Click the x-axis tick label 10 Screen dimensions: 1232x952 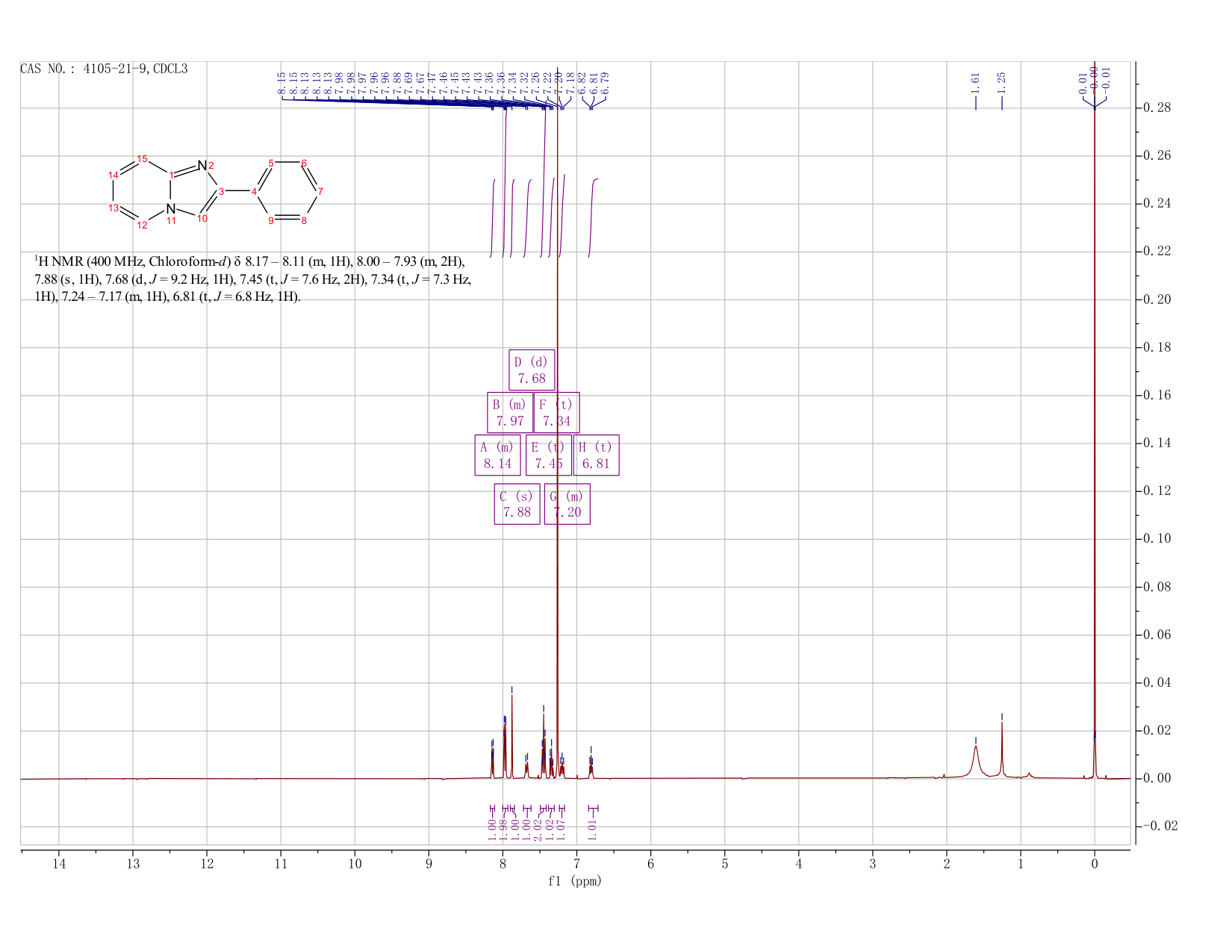[355, 864]
